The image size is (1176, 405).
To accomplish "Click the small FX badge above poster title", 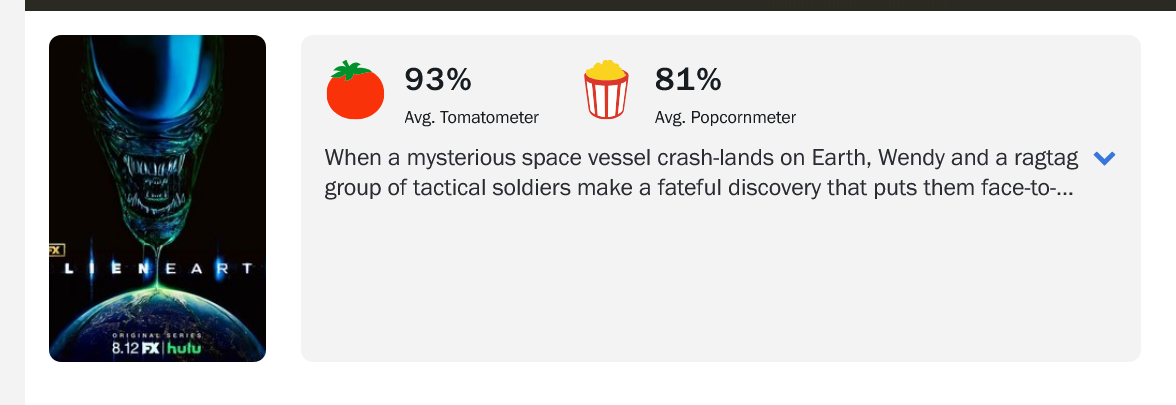I will coord(56,247).
